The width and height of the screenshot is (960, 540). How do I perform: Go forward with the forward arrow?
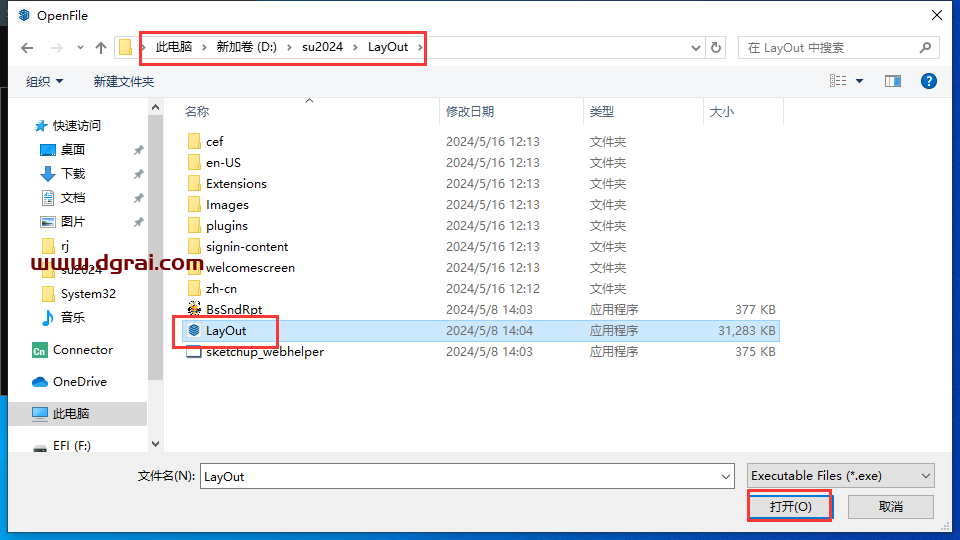pyautogui.click(x=56, y=48)
